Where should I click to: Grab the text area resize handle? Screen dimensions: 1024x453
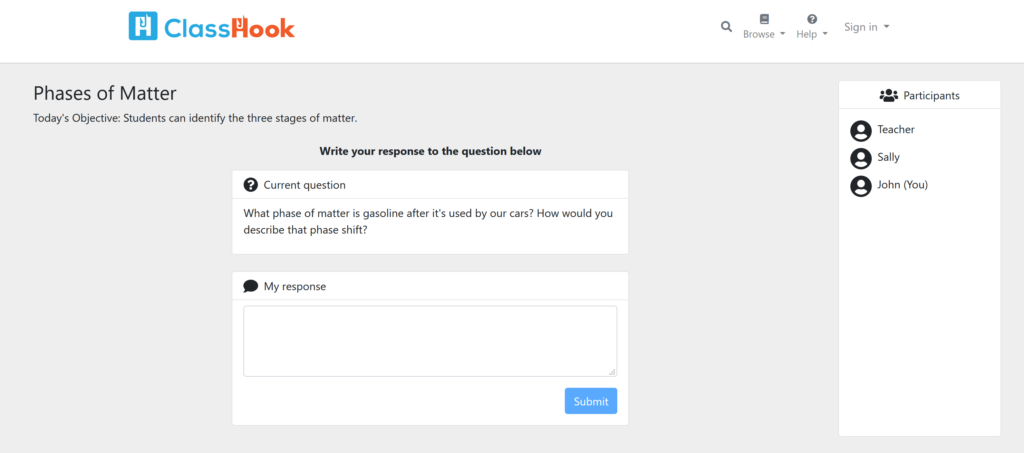click(612, 371)
